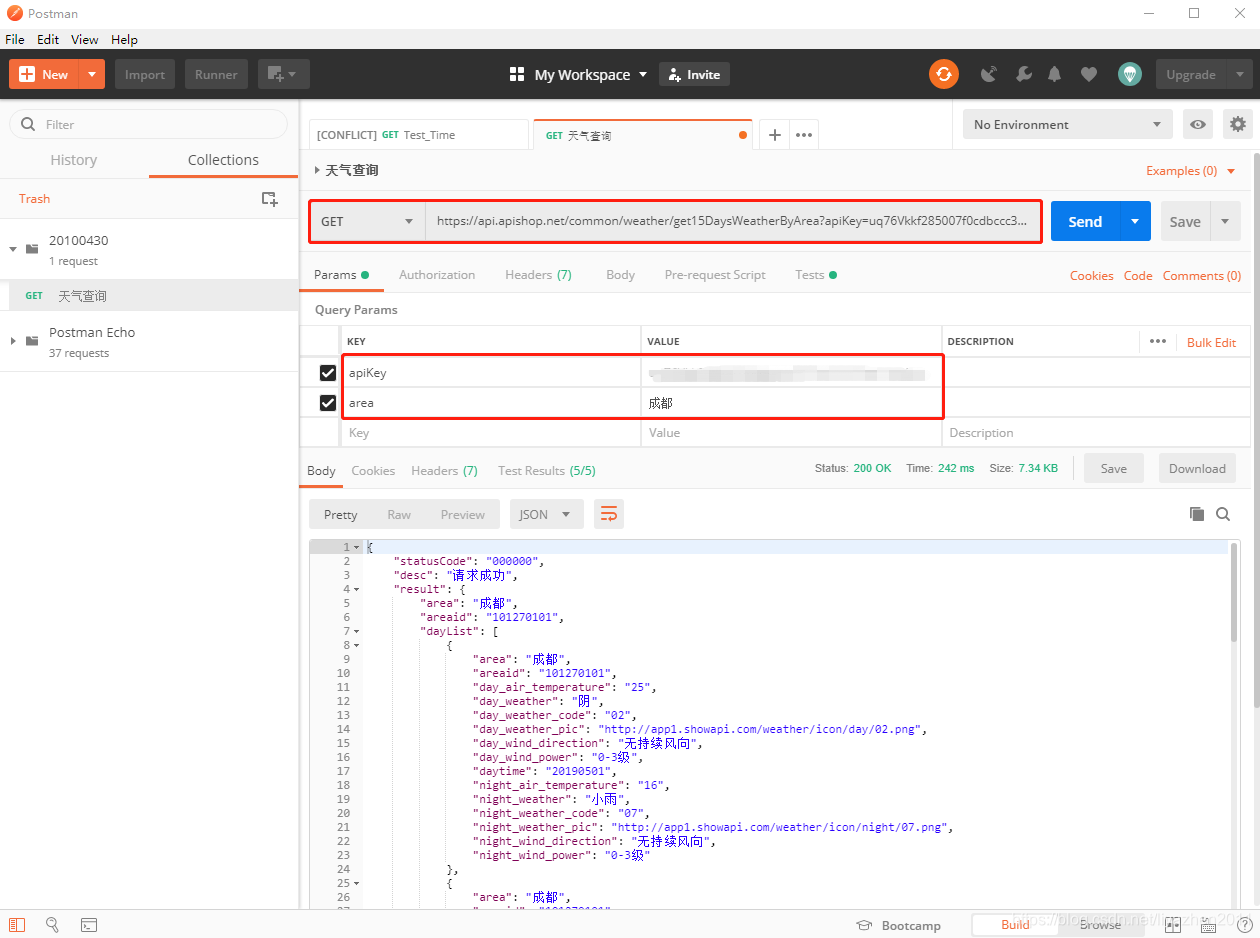Open the Bulk Edit link
Image resolution: width=1260 pixels, height=938 pixels.
tap(1211, 342)
